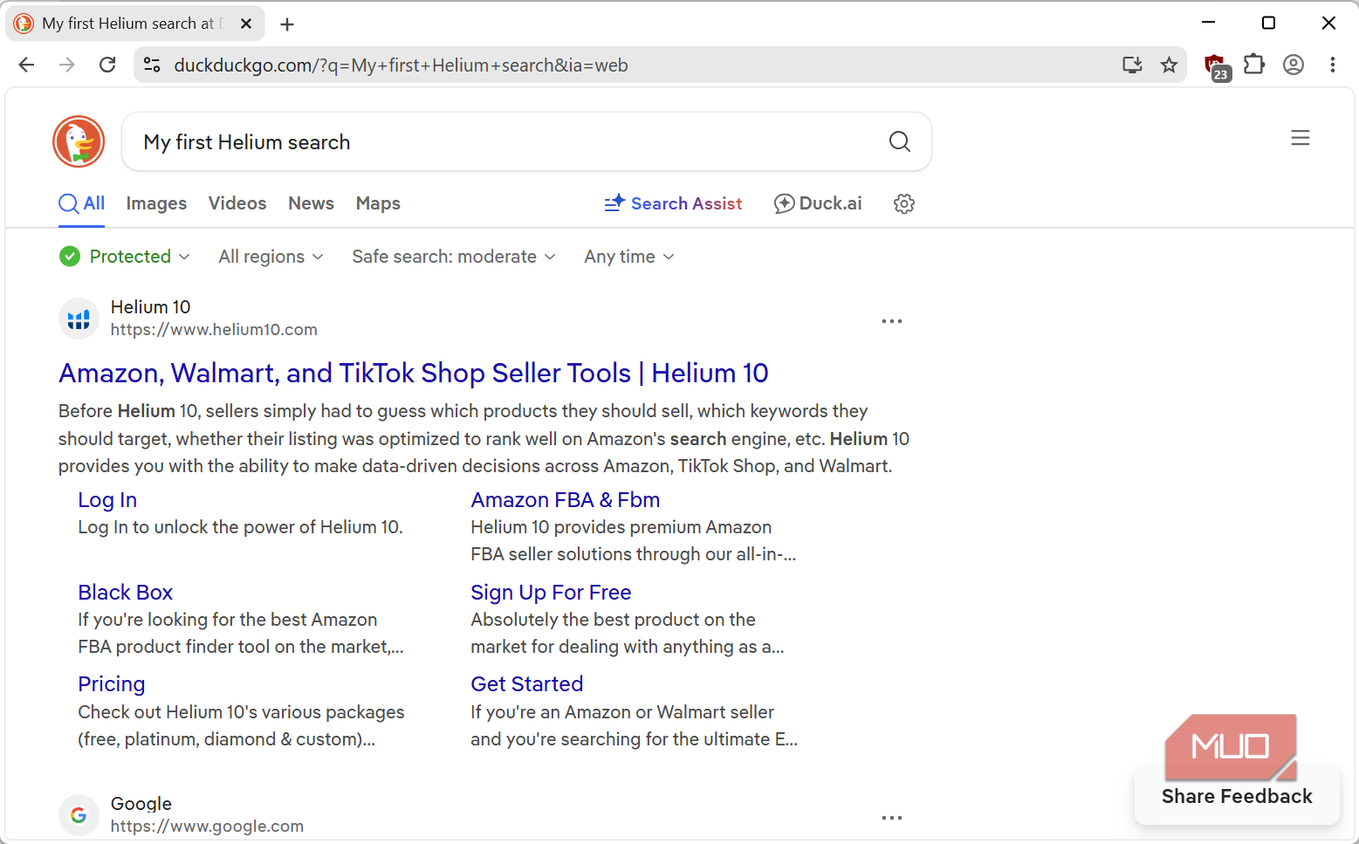
Task: Open the hamburger menu on DuckDuckGo page
Action: [1300, 138]
